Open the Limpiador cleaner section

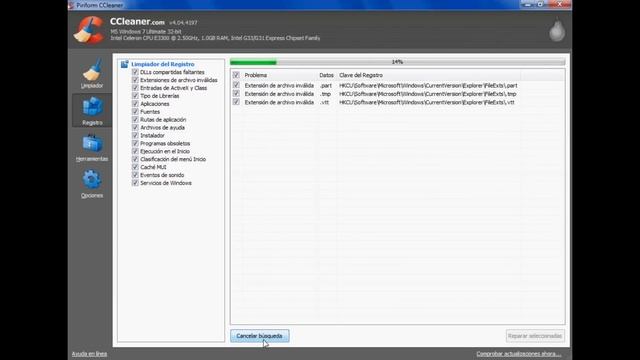pyautogui.click(x=92, y=73)
